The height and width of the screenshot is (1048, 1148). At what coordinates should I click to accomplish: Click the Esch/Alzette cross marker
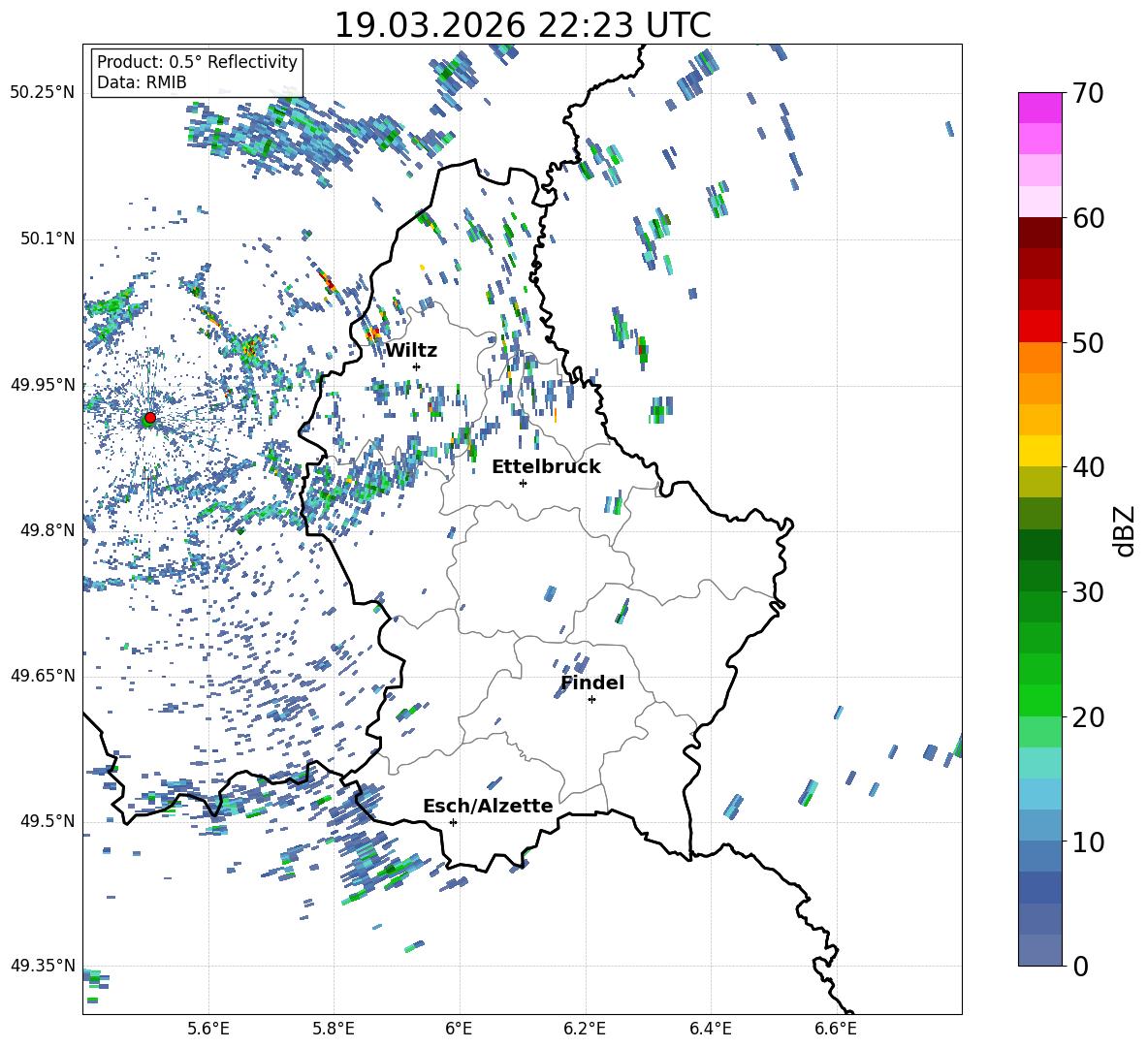click(453, 822)
